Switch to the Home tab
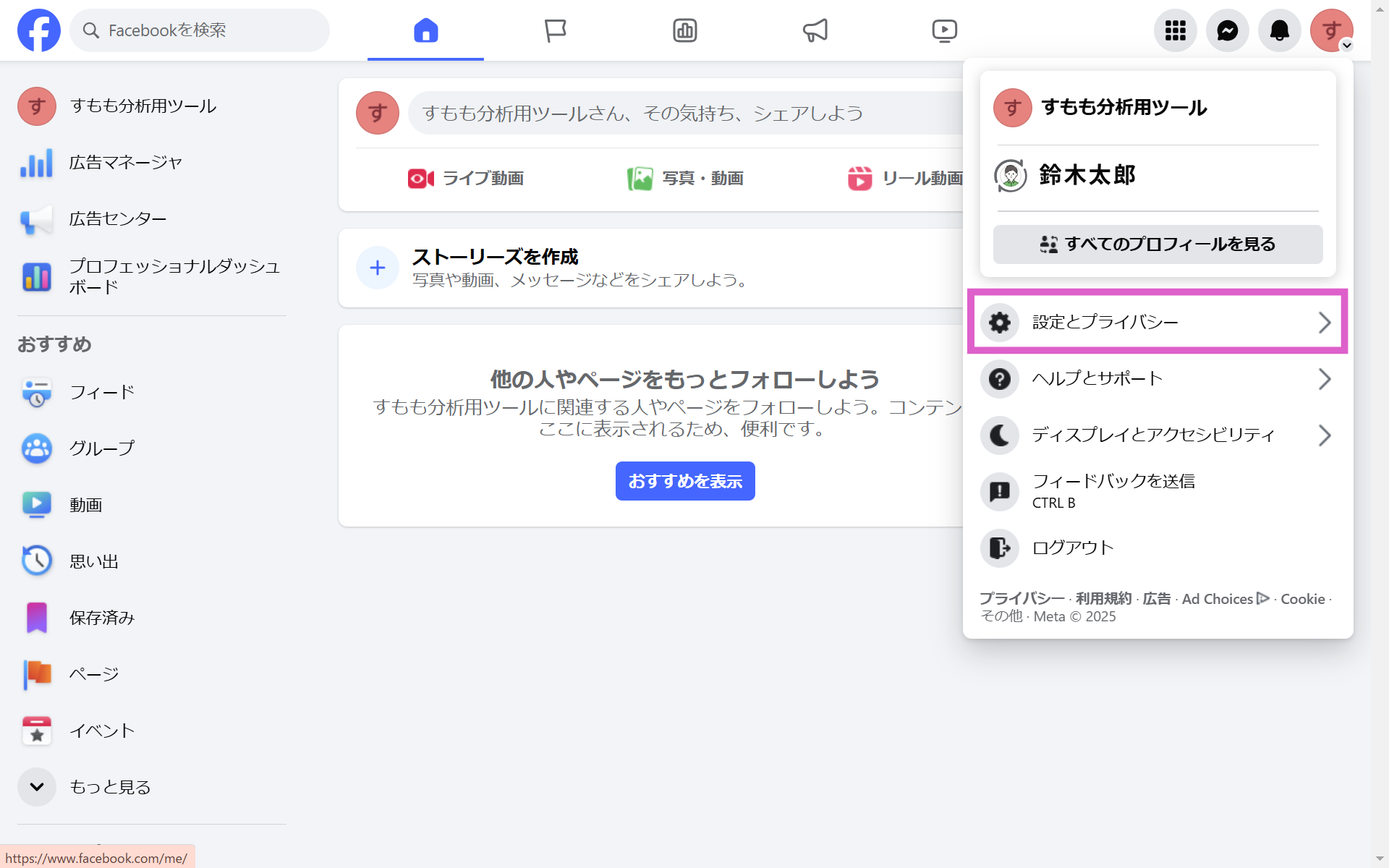1389x868 pixels. point(425,30)
